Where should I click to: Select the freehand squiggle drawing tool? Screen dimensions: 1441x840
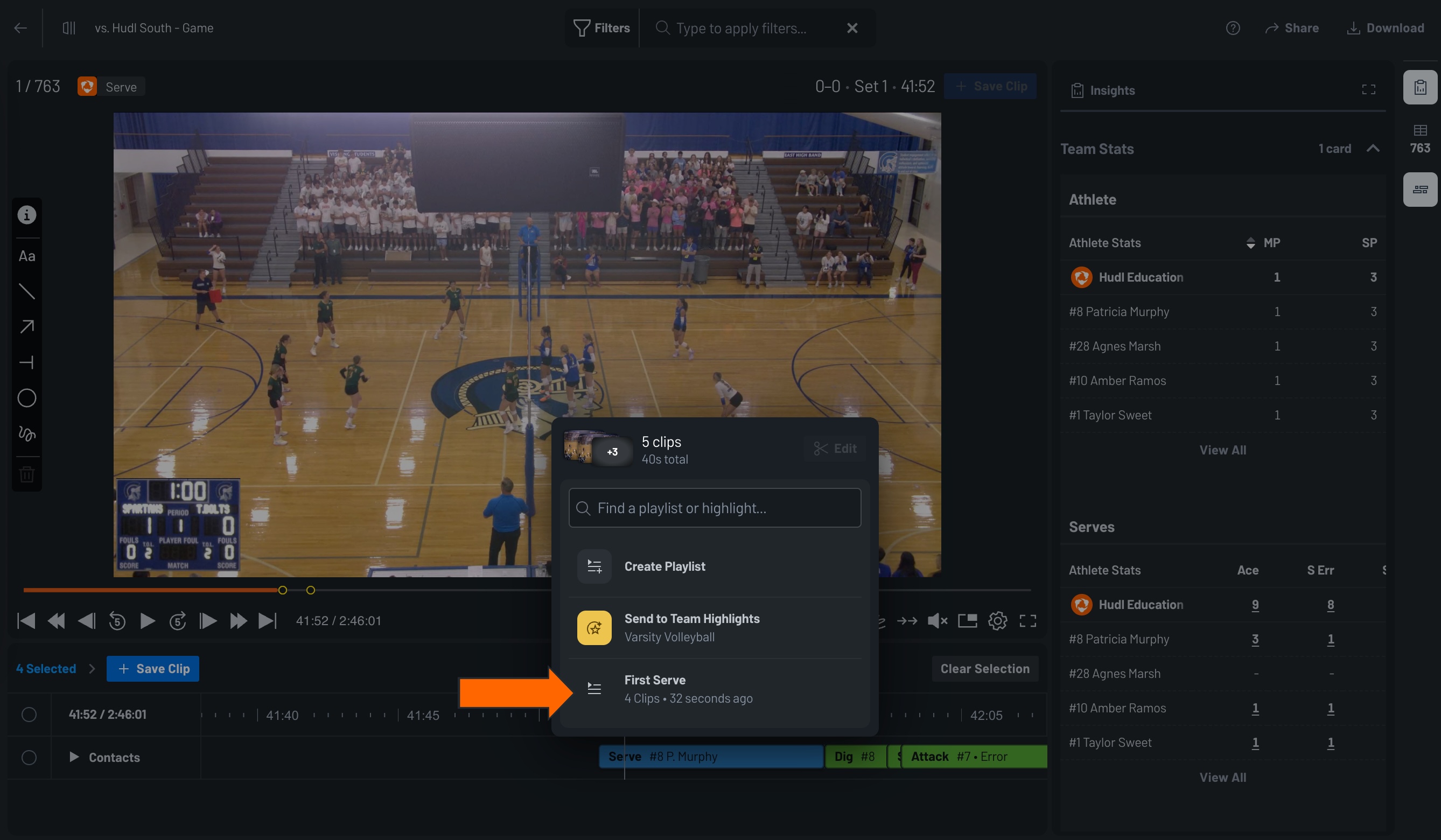pos(26,435)
